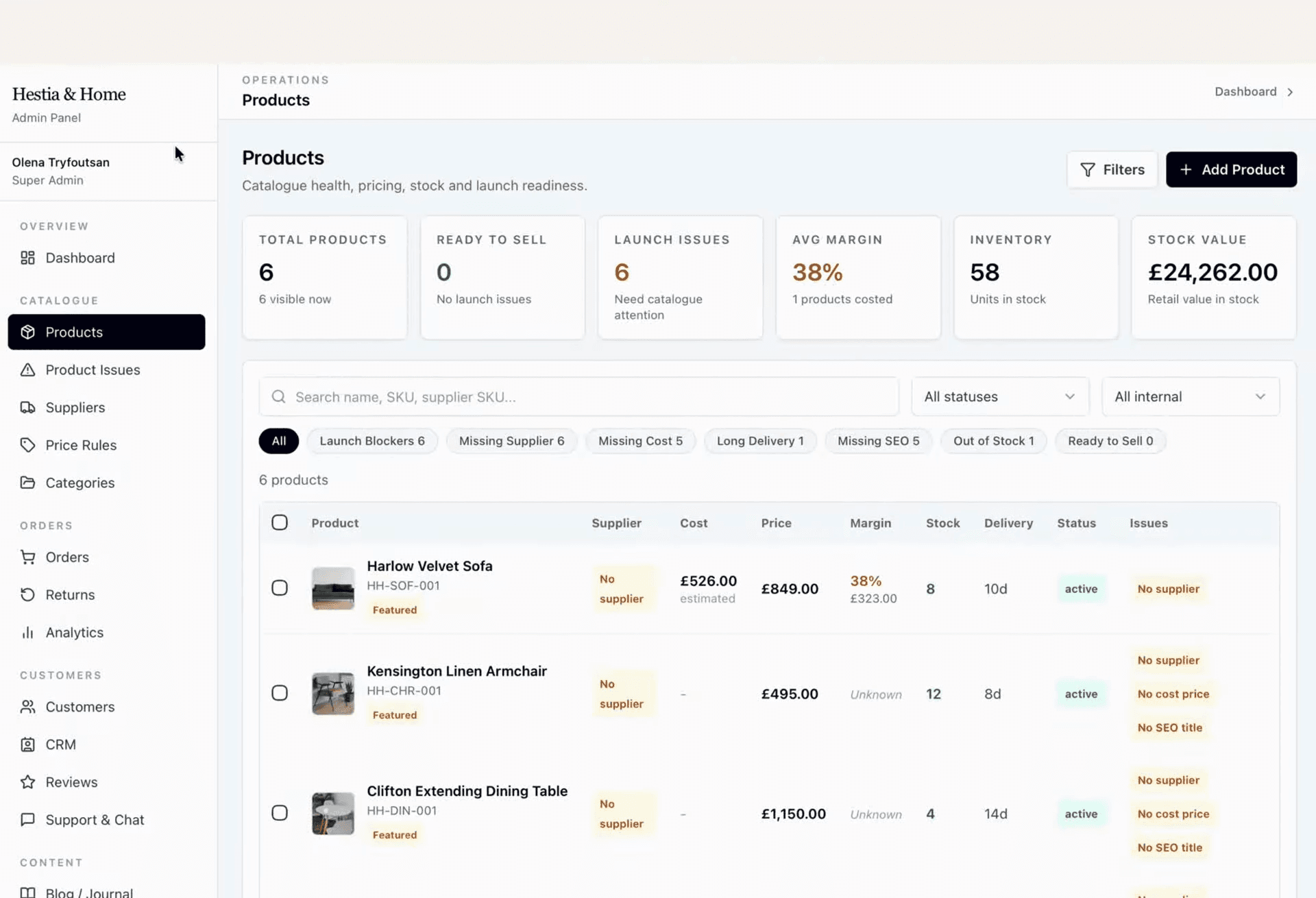Select the Missing Supplier 6 filter pill
Viewport: 1316px width, 898px height.
pos(512,441)
